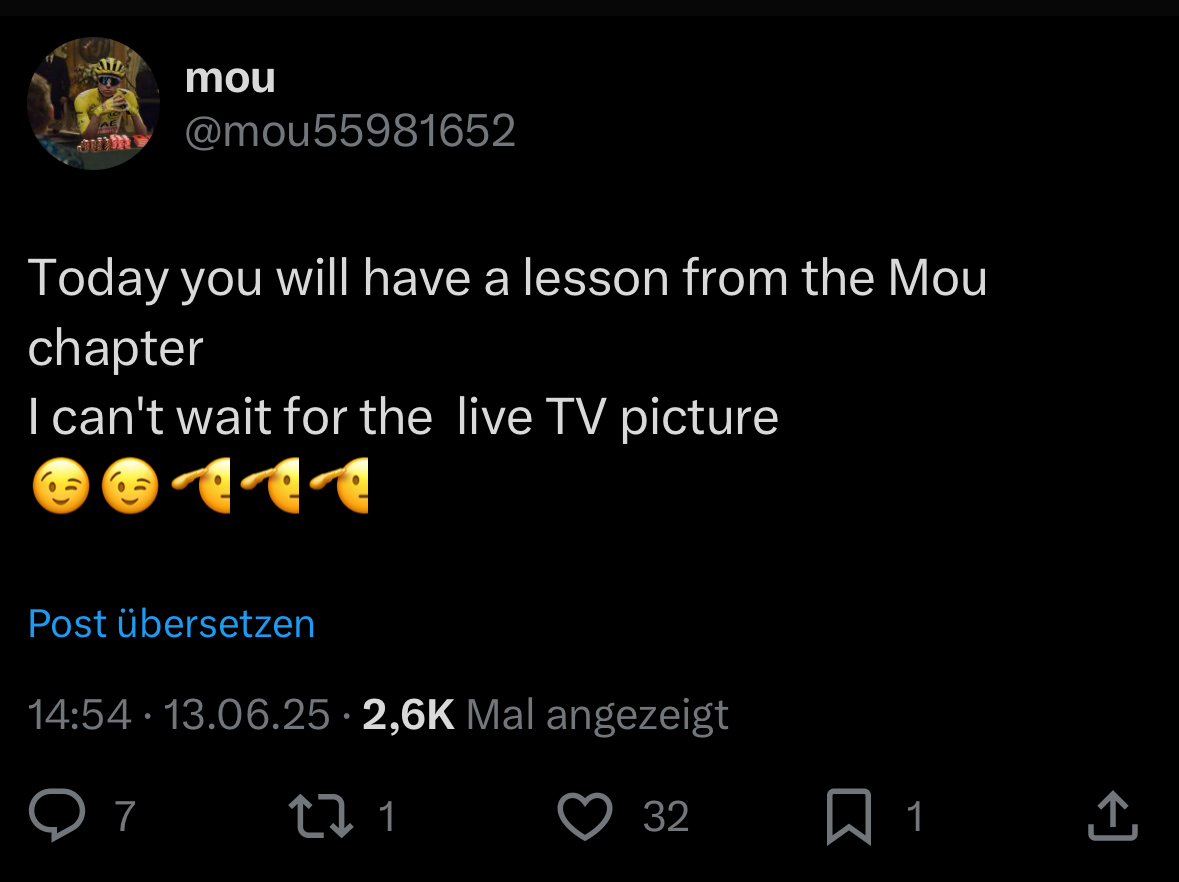Click the first winking face emoji
Image resolution: width=1179 pixels, height=882 pixels.
pos(61,486)
